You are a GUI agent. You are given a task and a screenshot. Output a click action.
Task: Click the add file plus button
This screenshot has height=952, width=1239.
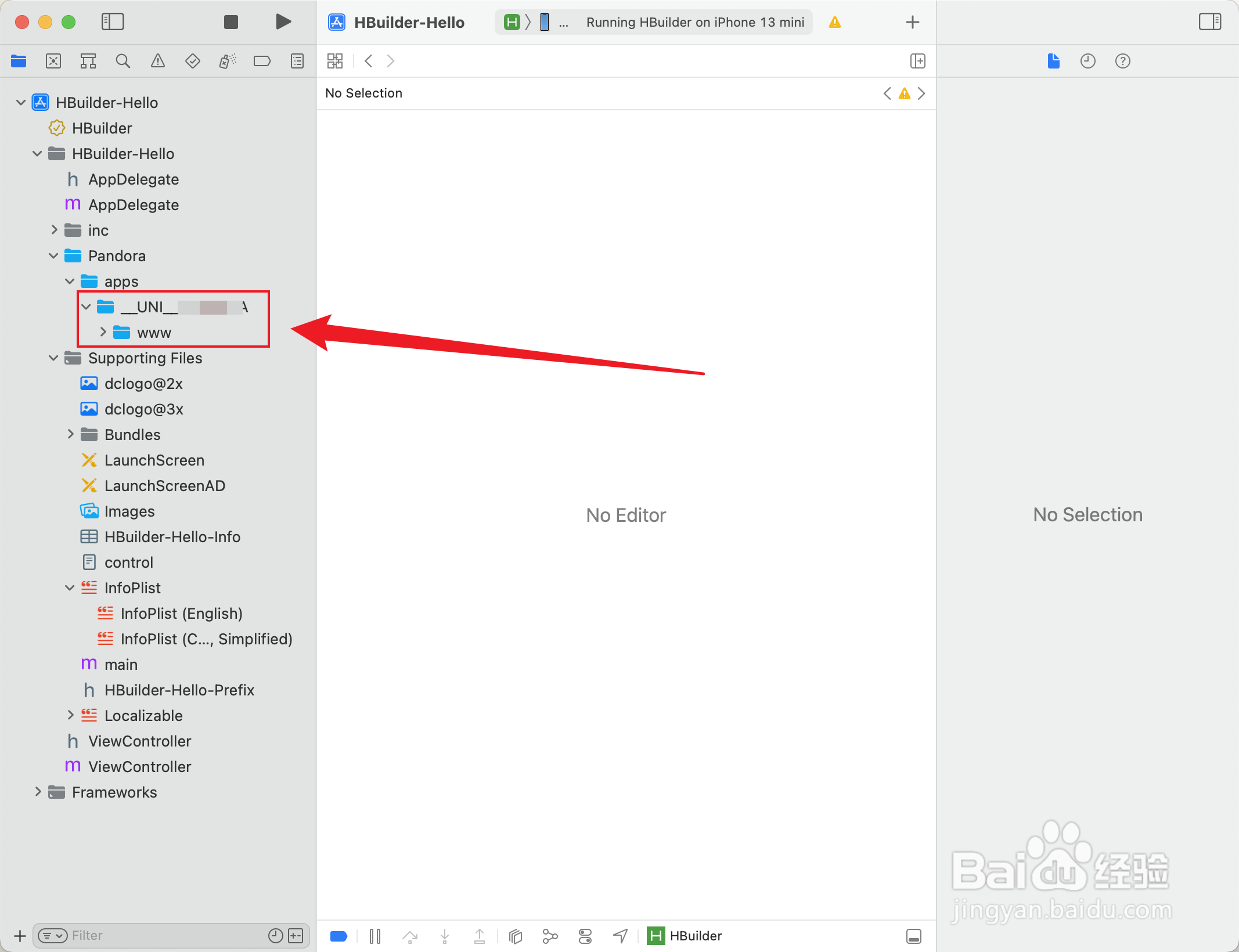(20, 936)
